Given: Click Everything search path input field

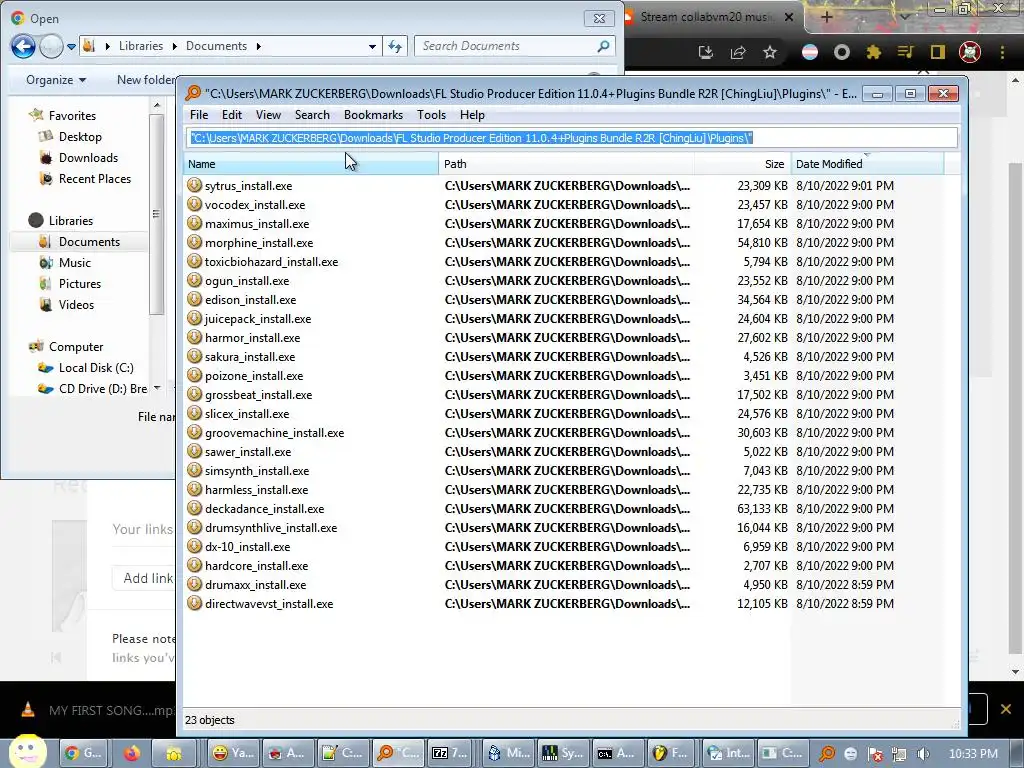Looking at the screenshot, I should [x=571, y=138].
